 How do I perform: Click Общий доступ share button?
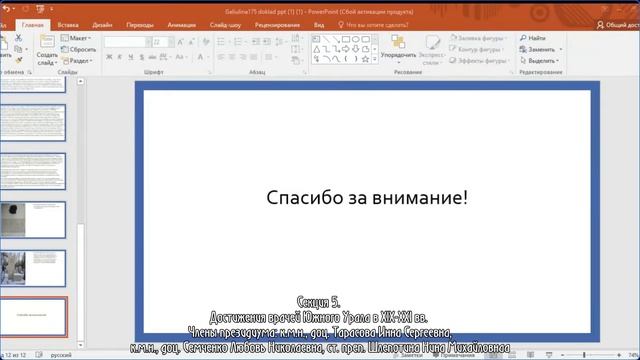click(618, 25)
